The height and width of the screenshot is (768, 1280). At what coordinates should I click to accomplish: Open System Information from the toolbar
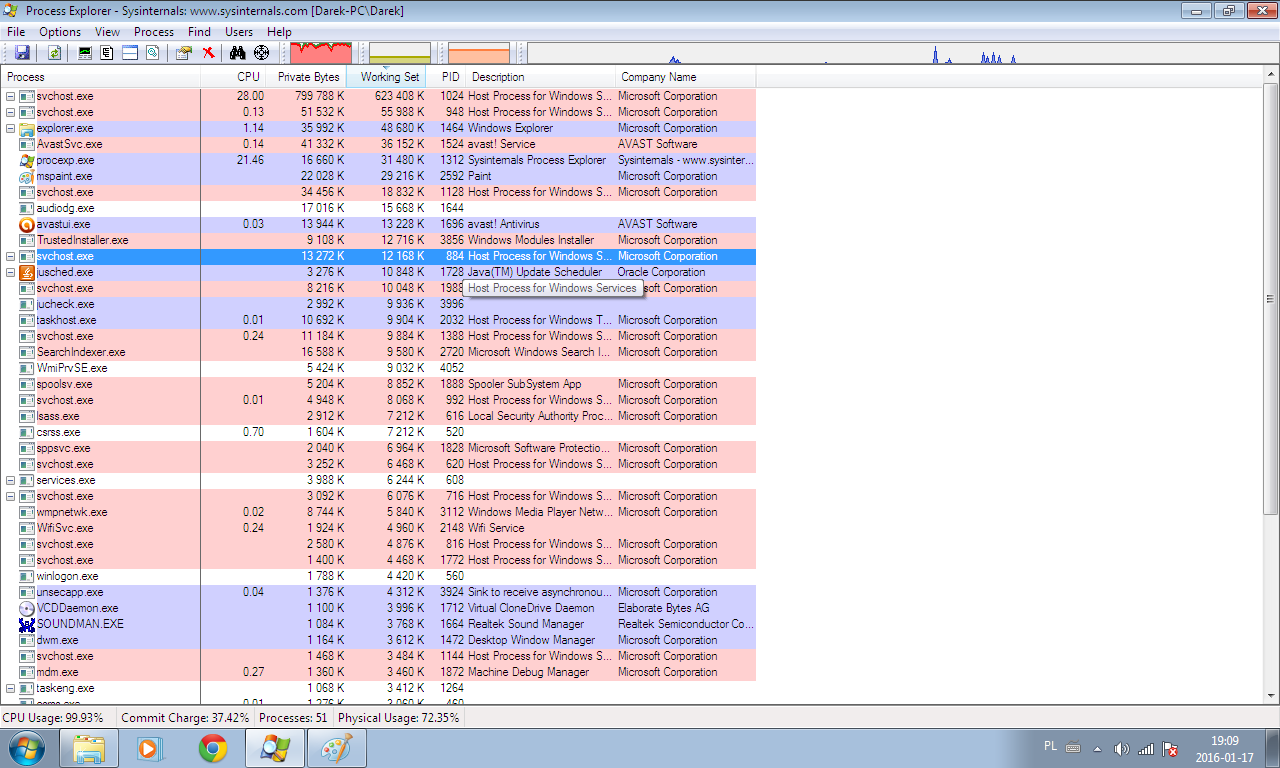[85, 52]
